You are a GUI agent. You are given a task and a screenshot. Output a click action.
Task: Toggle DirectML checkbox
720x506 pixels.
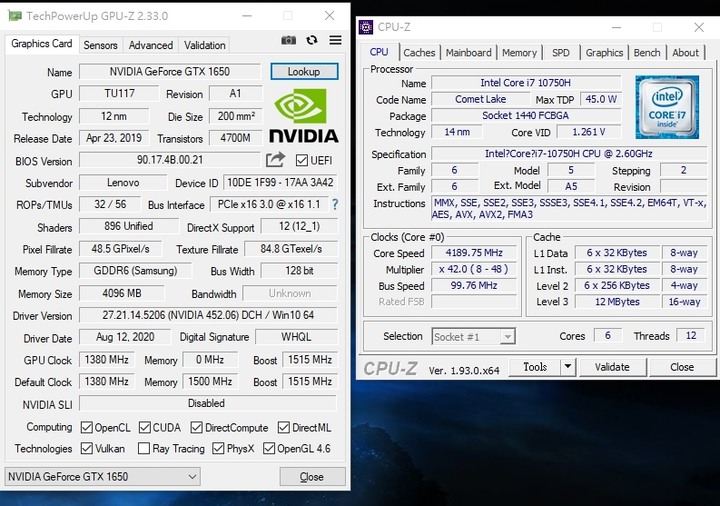point(284,427)
